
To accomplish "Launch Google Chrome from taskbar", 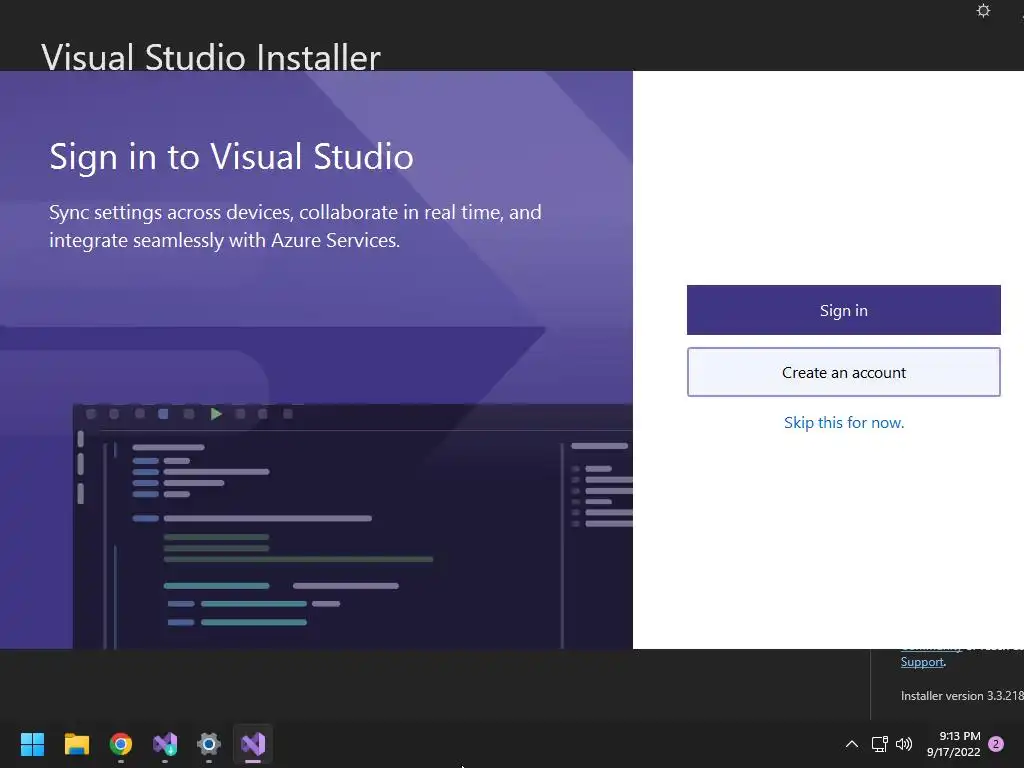I will (120, 744).
